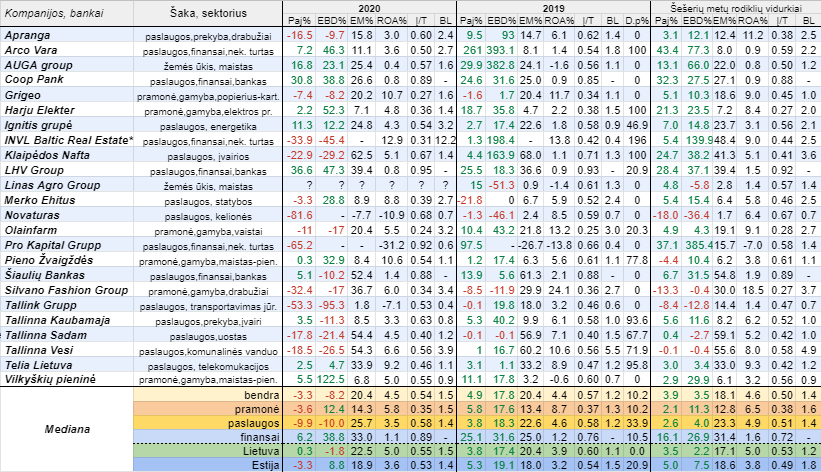Click the 2020 Paj% column header
Viewport: 821px width, 472px height.
tap(300, 21)
